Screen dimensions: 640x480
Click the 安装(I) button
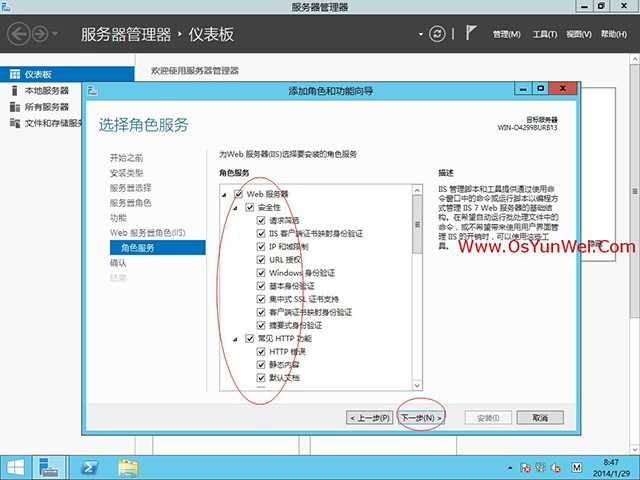(x=488, y=418)
